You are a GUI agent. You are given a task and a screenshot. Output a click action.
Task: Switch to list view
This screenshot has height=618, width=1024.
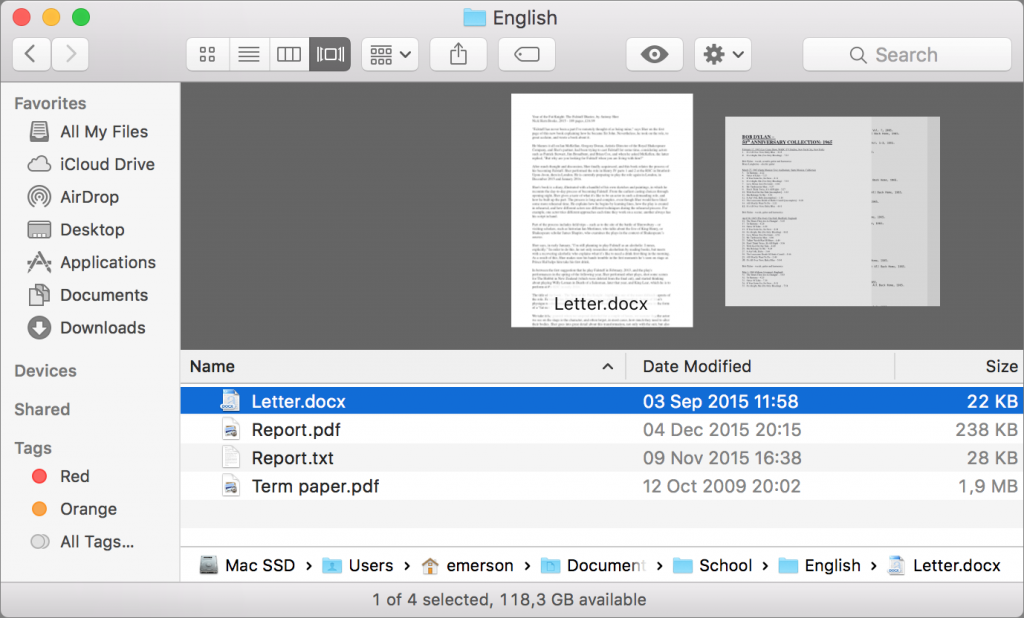248,55
